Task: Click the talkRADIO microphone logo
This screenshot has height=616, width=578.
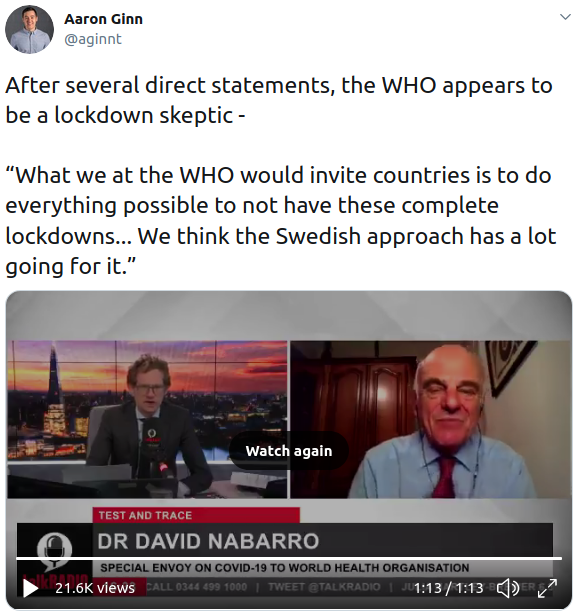Action: (54, 550)
